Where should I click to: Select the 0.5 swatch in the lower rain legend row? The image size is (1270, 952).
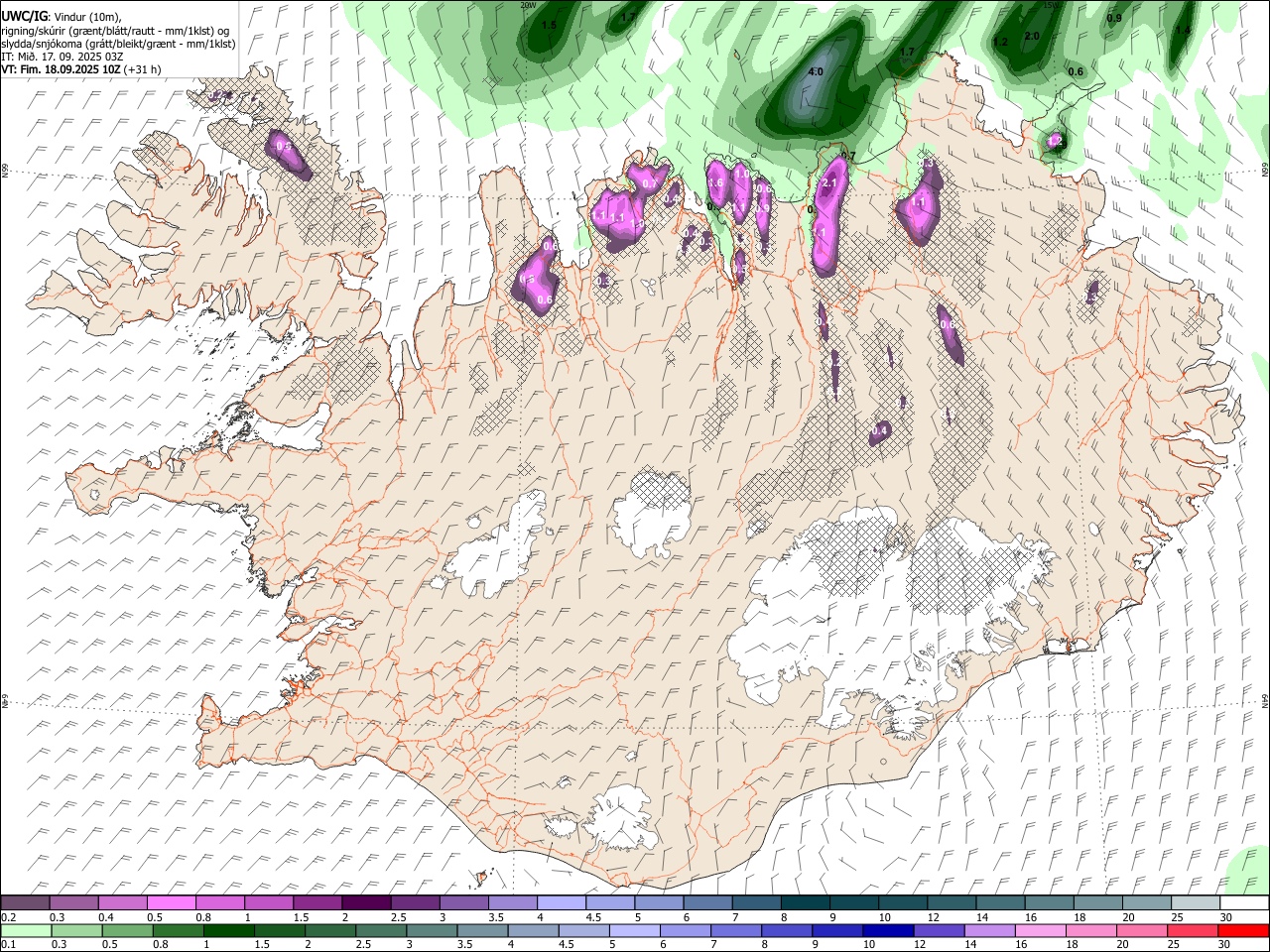click(129, 930)
